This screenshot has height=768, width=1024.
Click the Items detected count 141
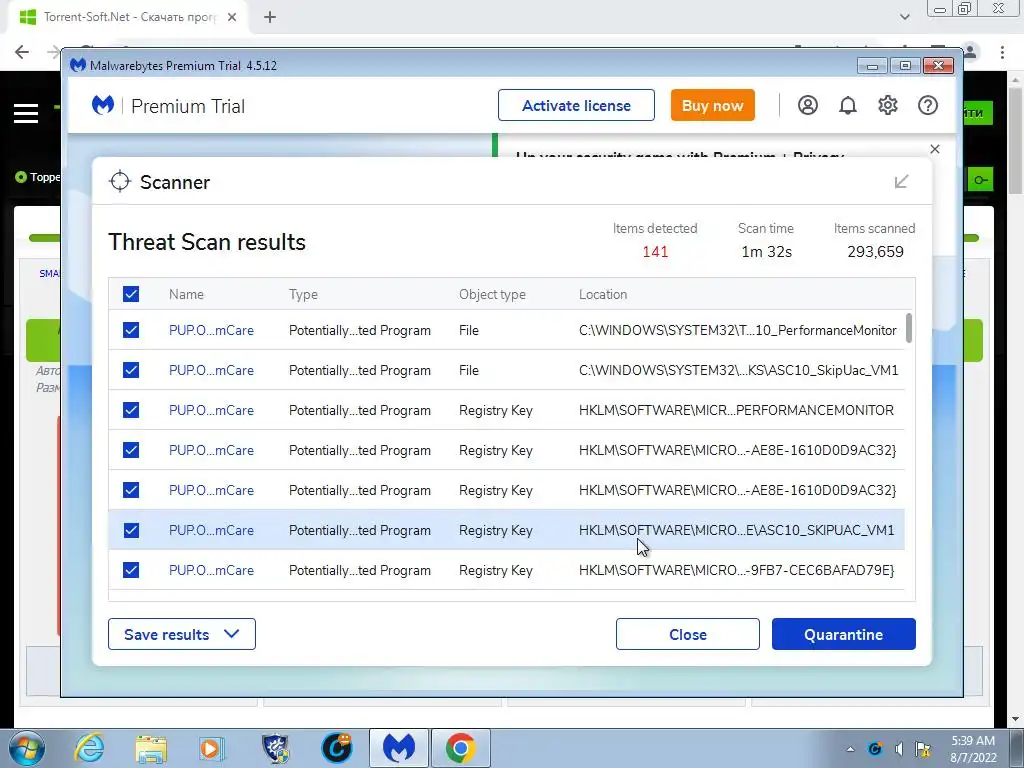(655, 251)
